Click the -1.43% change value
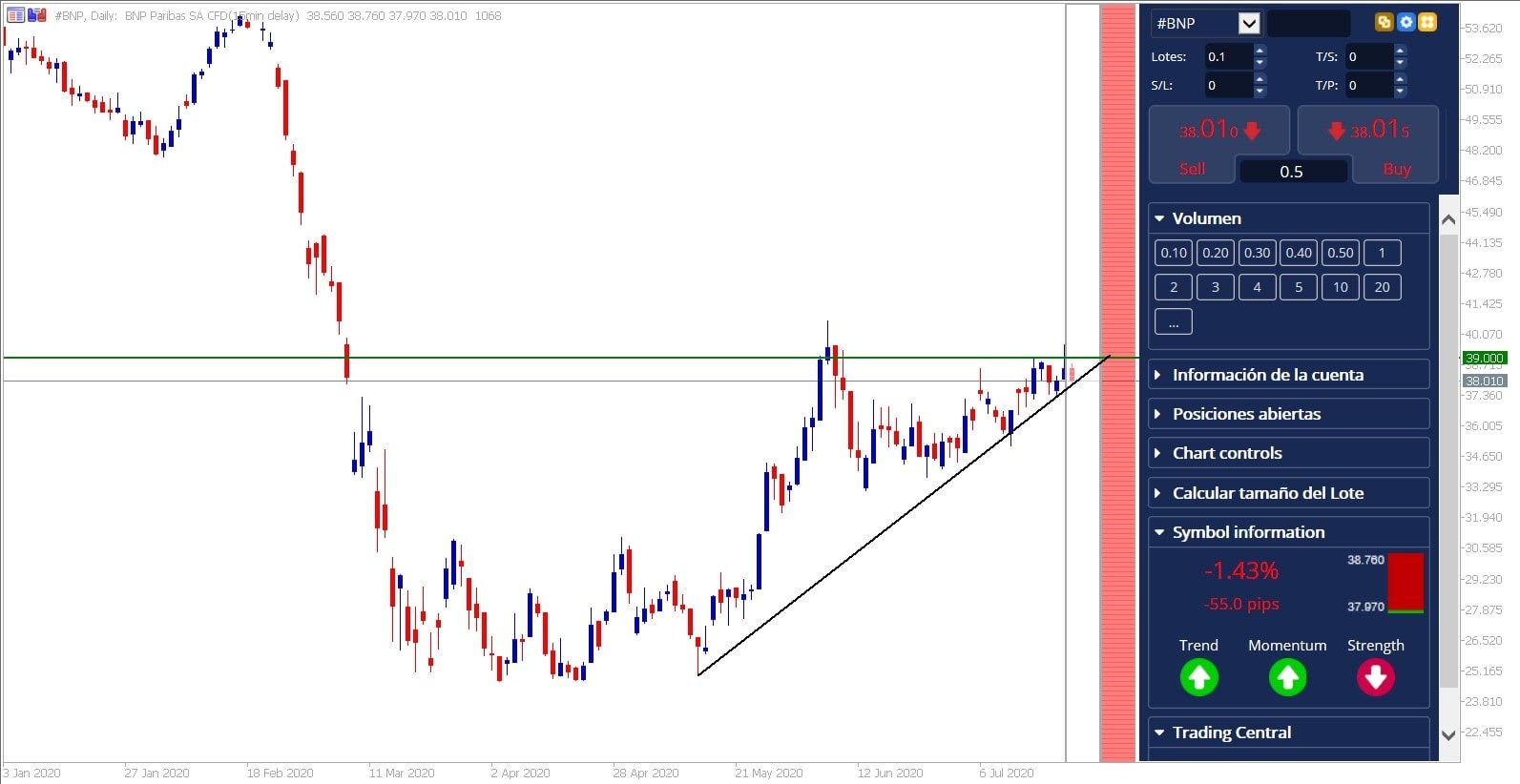The image size is (1520, 784). pyautogui.click(x=1240, y=570)
